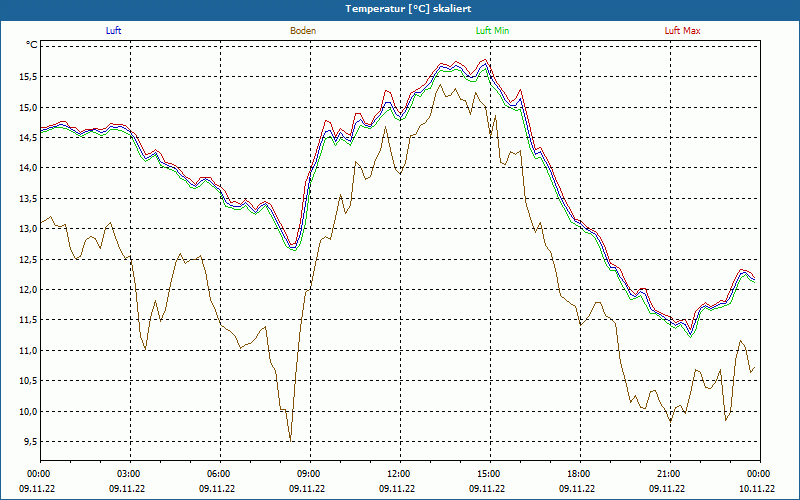Click the 12,5 y-axis value

[28, 259]
